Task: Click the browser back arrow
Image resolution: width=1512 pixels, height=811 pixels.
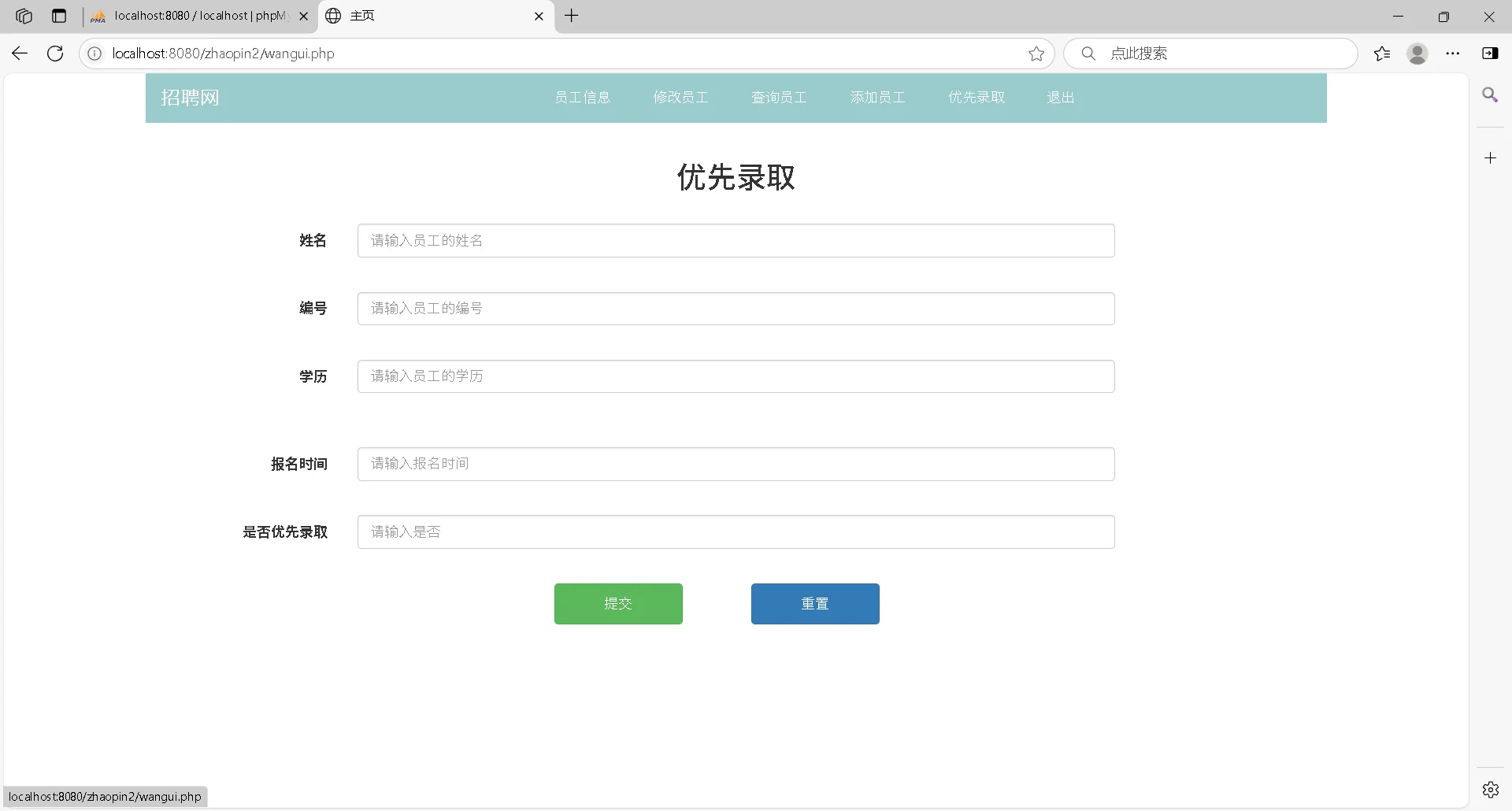Action: coord(19,53)
